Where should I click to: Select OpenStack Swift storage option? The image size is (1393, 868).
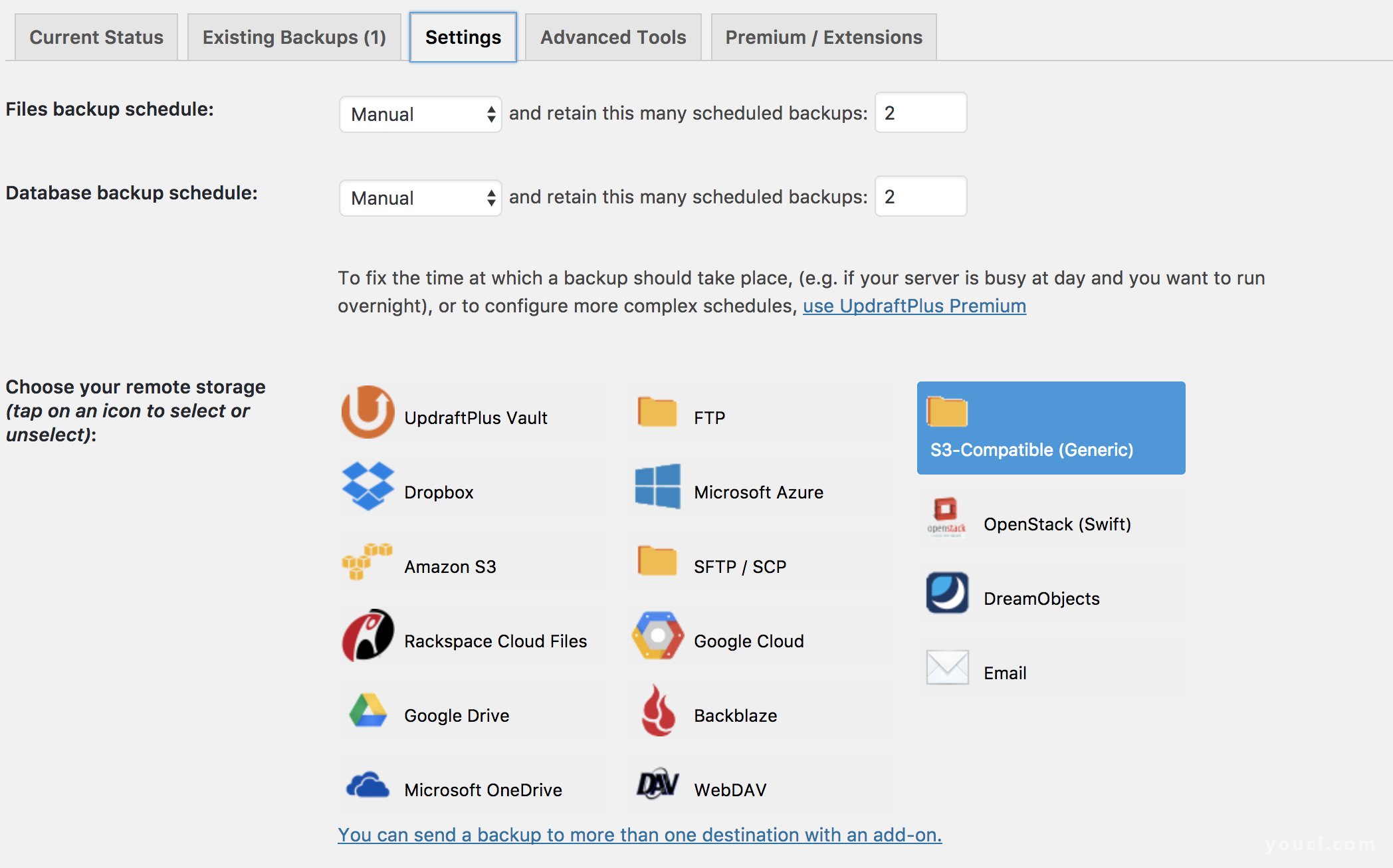1050,523
